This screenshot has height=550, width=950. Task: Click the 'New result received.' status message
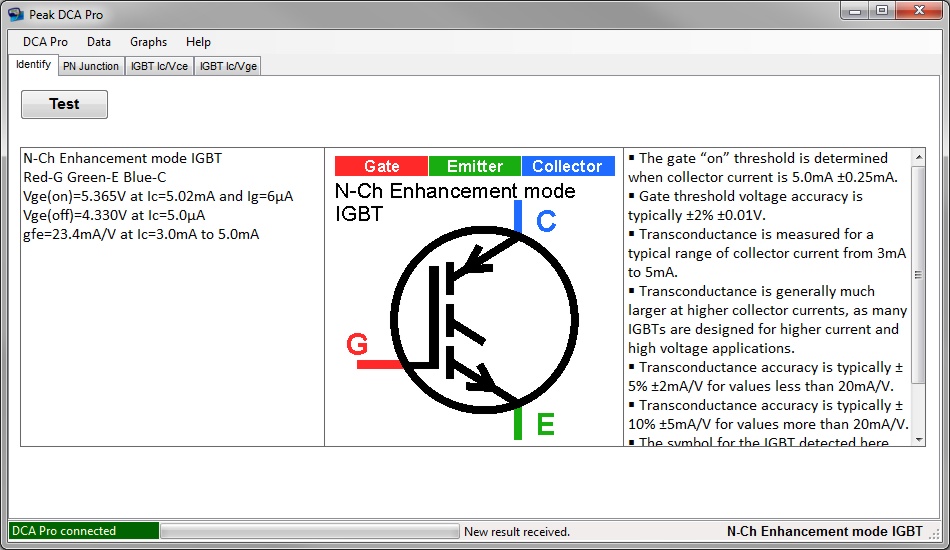click(x=517, y=532)
